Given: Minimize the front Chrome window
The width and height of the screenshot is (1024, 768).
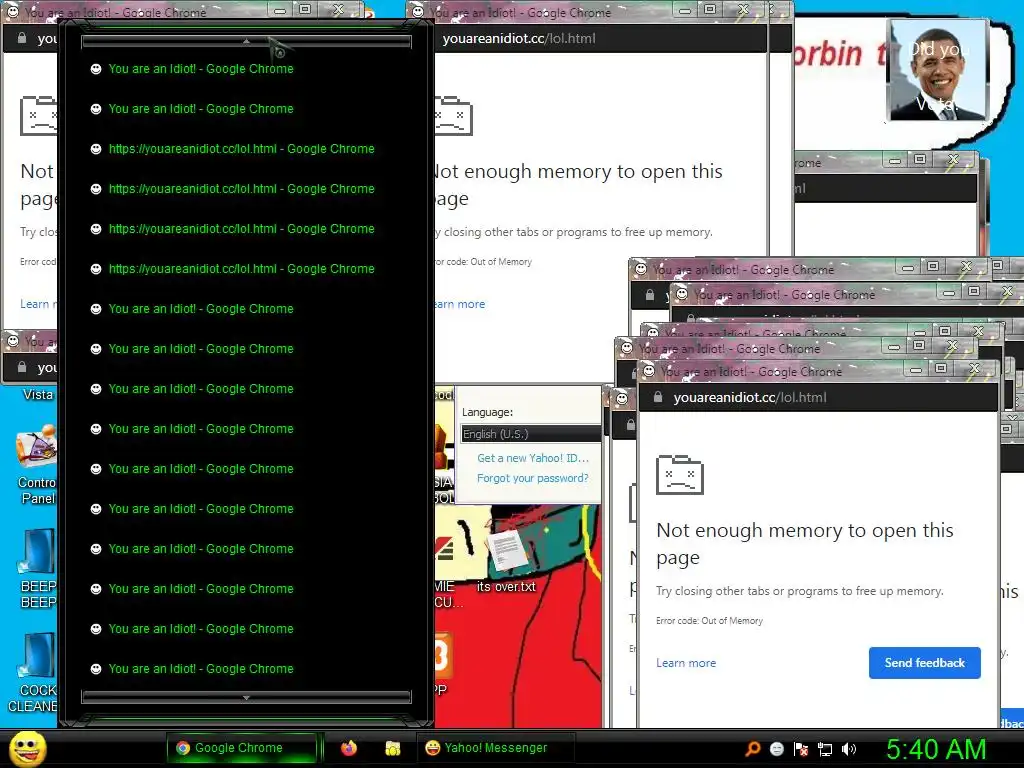Looking at the screenshot, I should [x=916, y=370].
